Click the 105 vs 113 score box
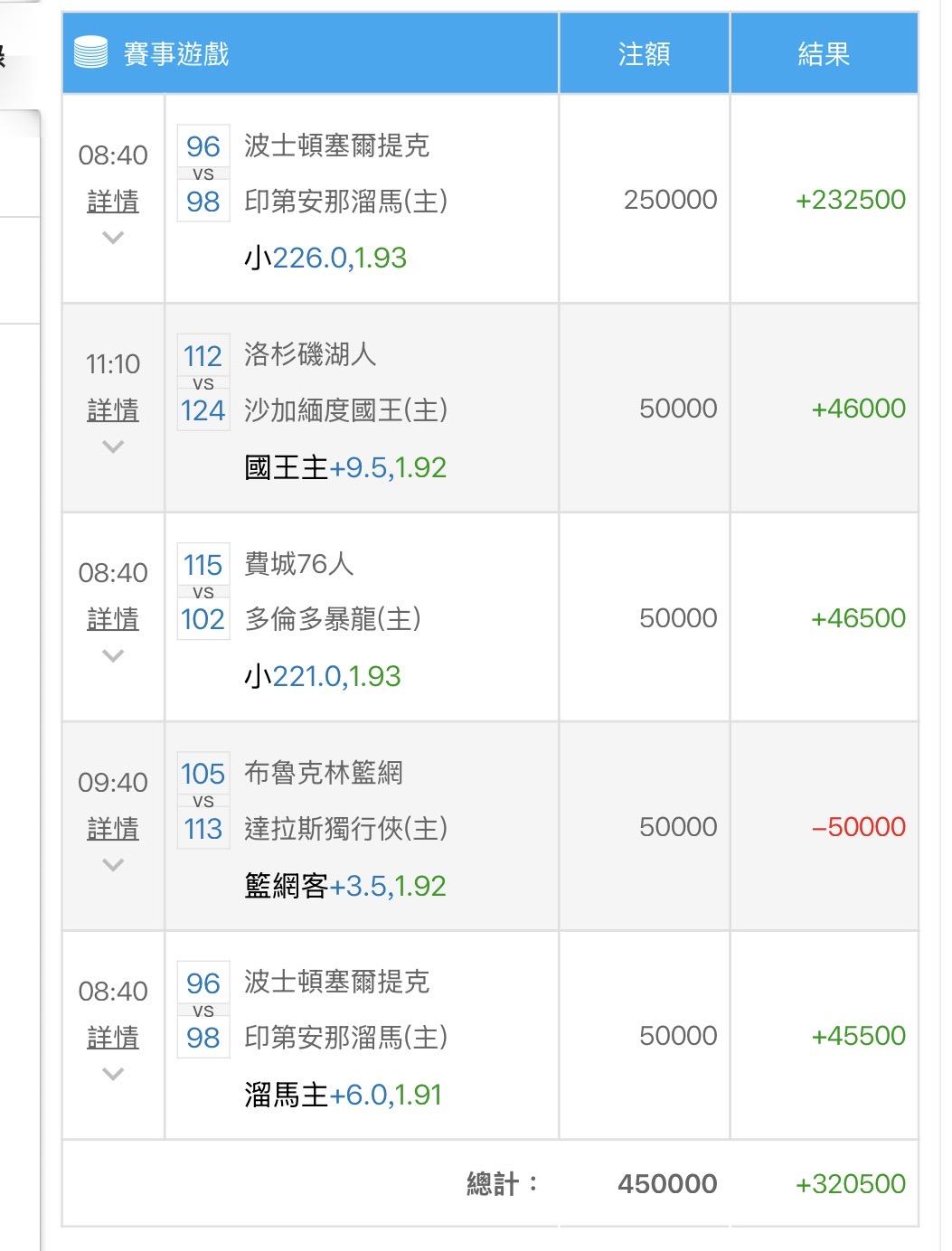Image resolution: width=952 pixels, height=1251 pixels. tap(203, 801)
